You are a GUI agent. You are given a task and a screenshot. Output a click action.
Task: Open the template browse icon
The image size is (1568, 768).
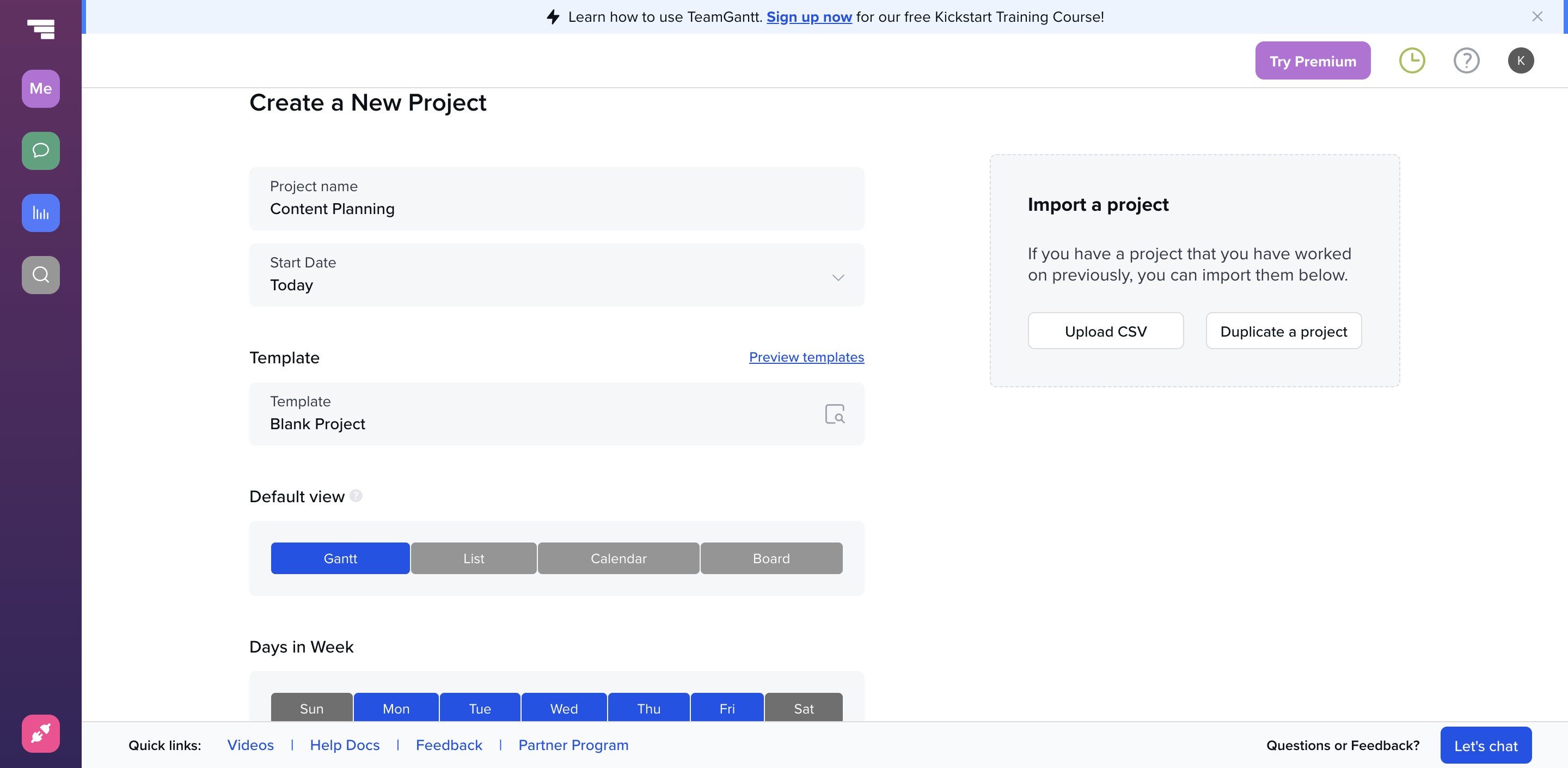pos(835,413)
